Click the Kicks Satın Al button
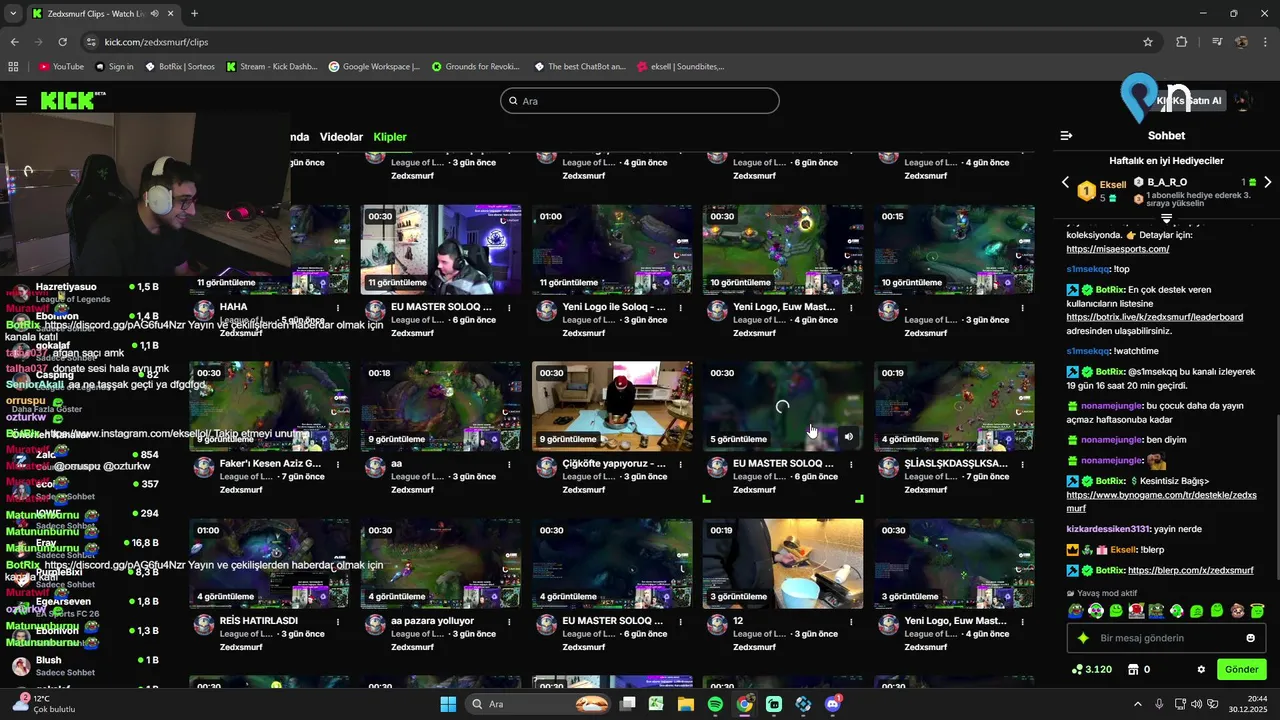Viewport: 1280px width, 720px height. [x=1189, y=101]
